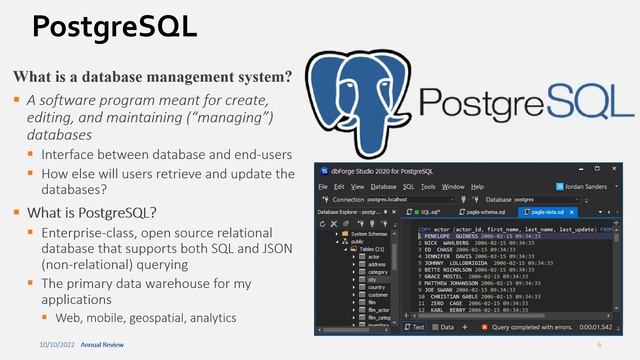This screenshot has width=640, height=360.
Task: Click the public schema icon
Action: click(345, 241)
